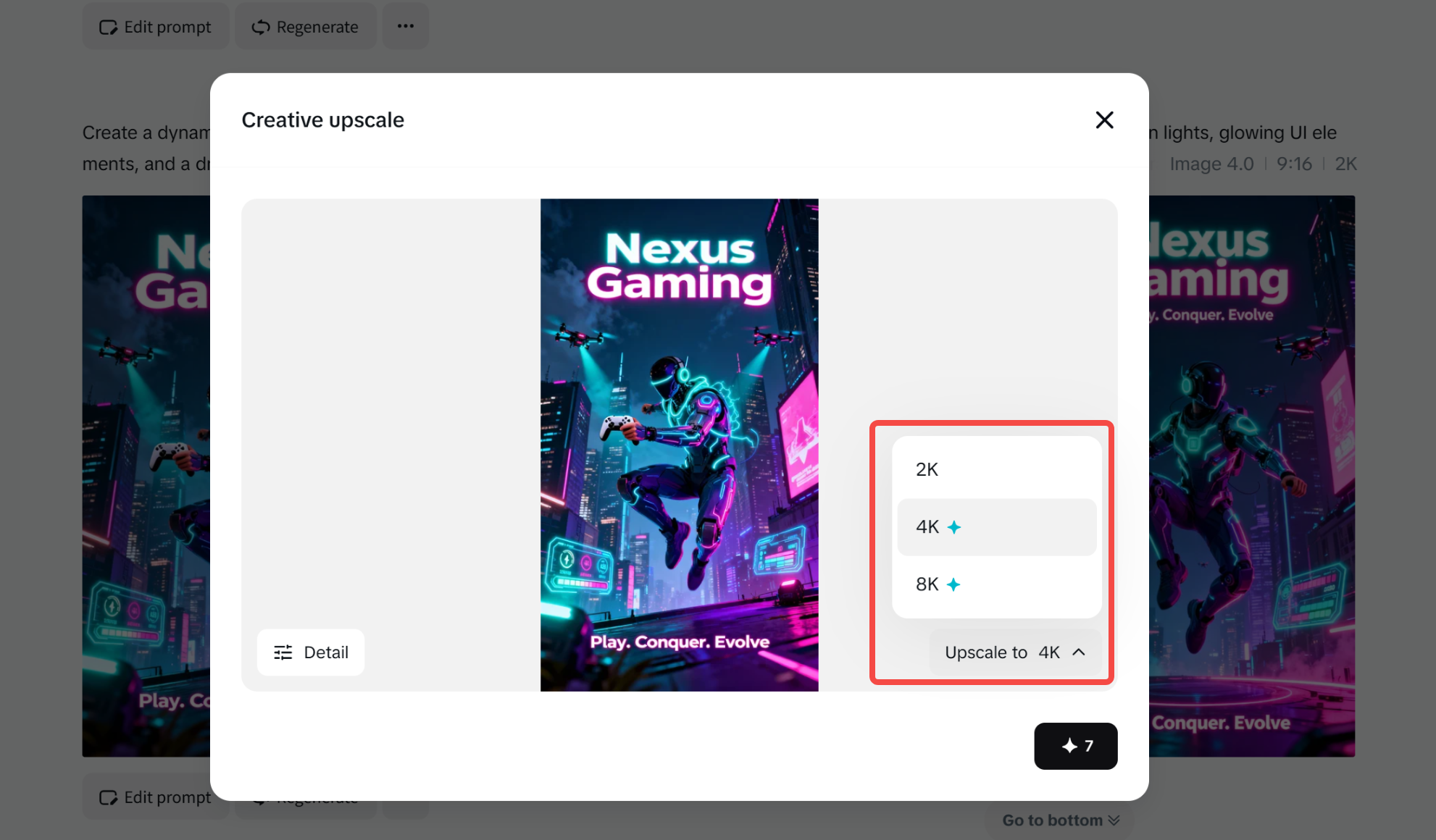
Task: Collapse the Upscale to 4K dropdown
Action: point(1014,652)
